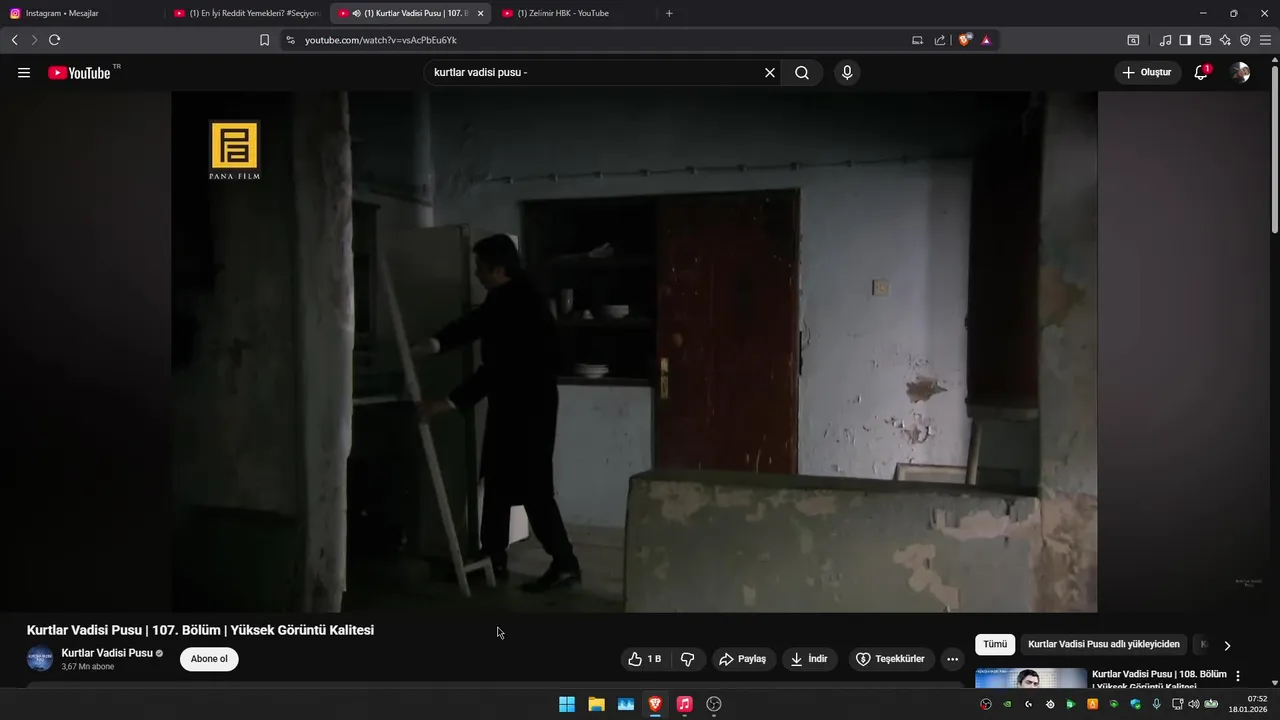Toggle the browser sidebar panel

[1185, 40]
